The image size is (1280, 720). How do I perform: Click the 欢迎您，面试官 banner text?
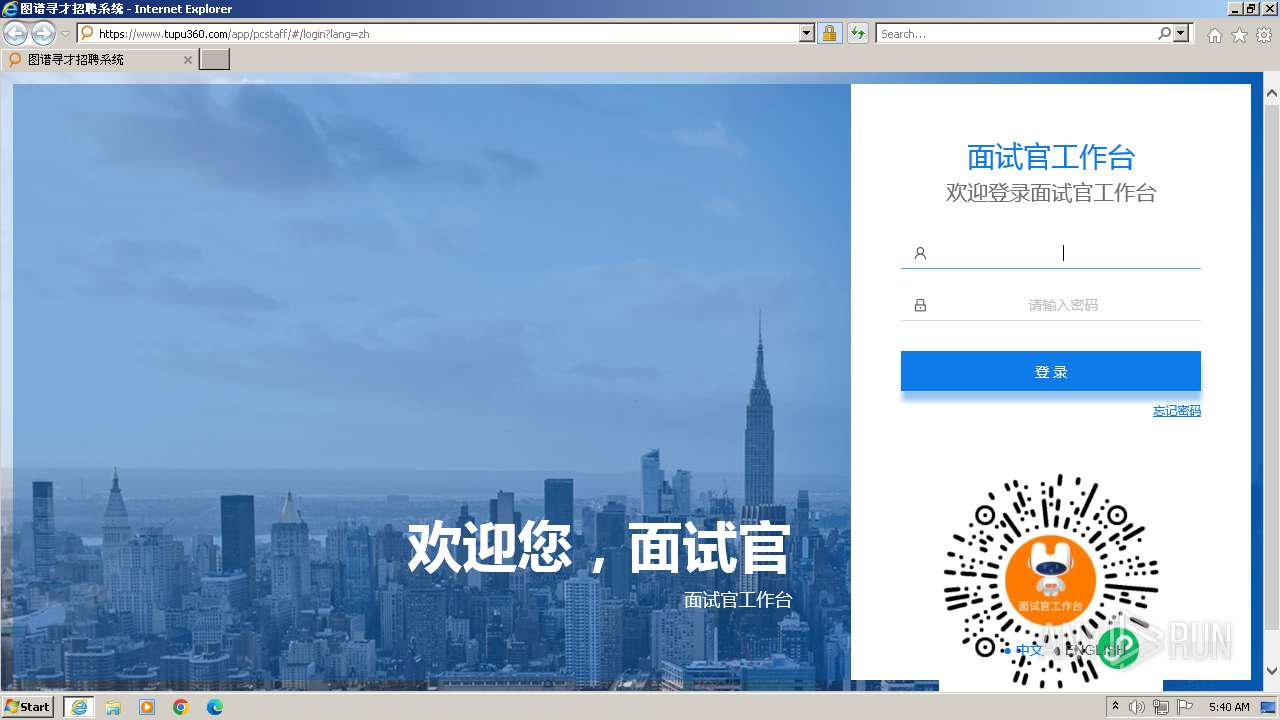pyautogui.click(x=598, y=547)
